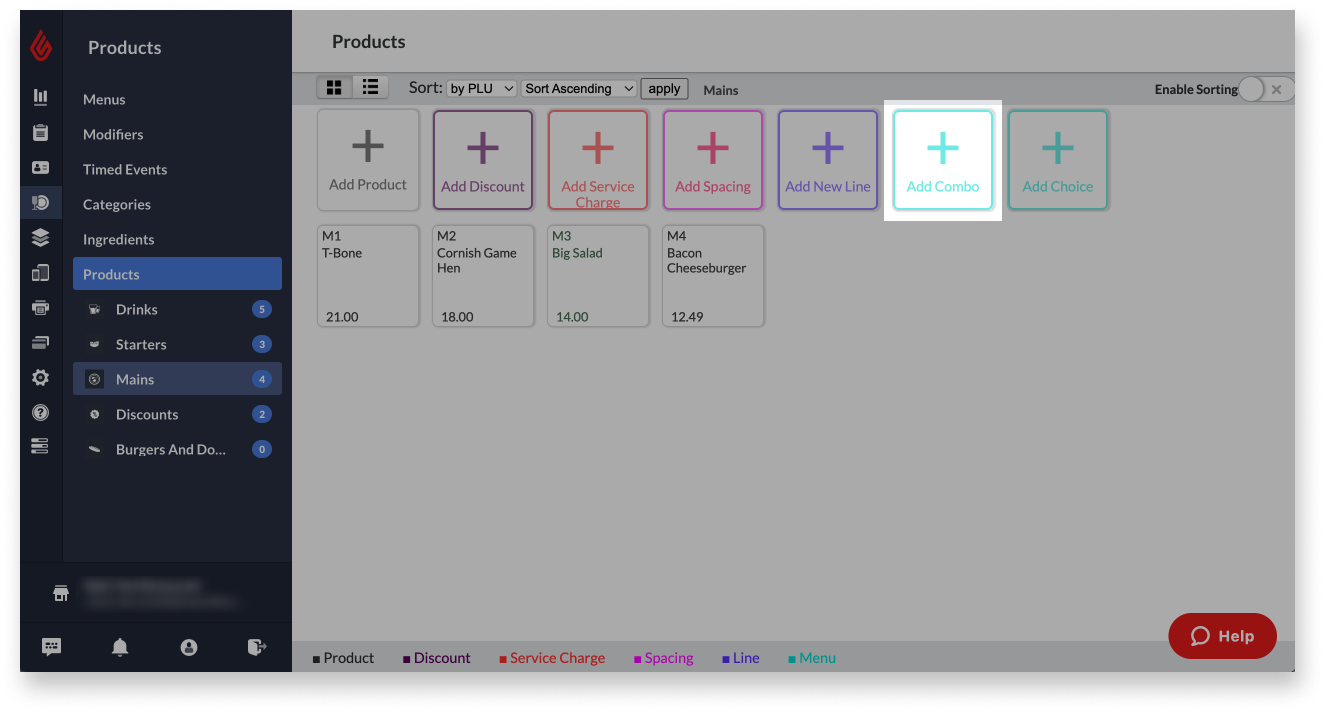1325x712 pixels.
Task: Switch to grid view layout
Action: (335, 88)
